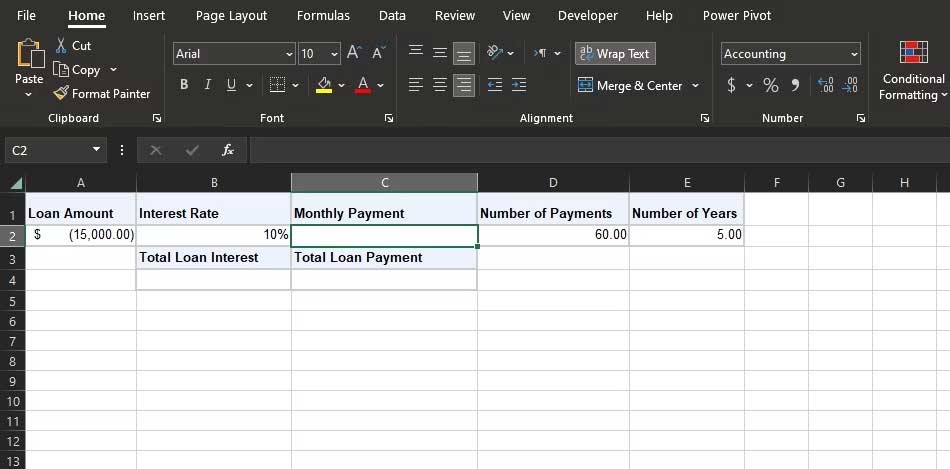Click the Format Painter brush icon
Image resolution: width=950 pixels, height=469 pixels.
pyautogui.click(x=62, y=93)
